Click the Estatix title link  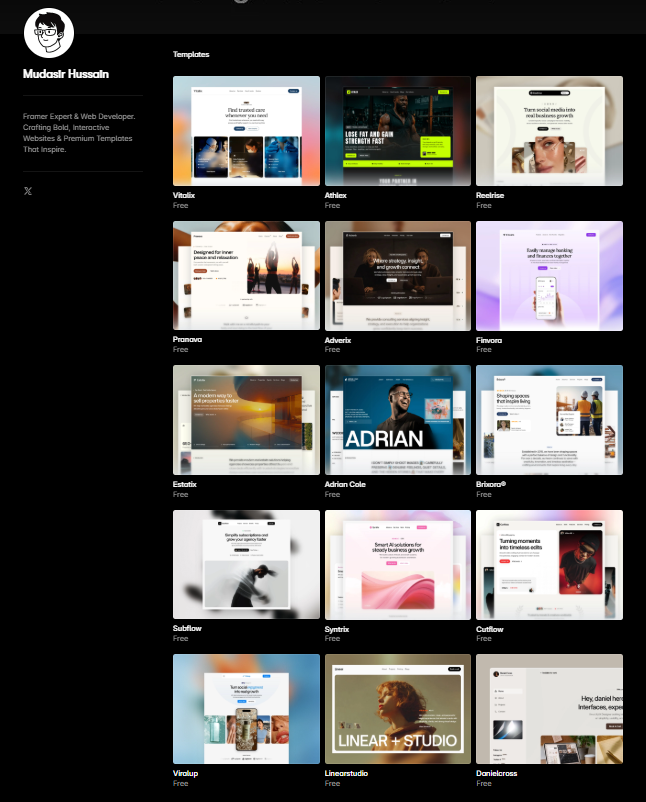coord(185,484)
